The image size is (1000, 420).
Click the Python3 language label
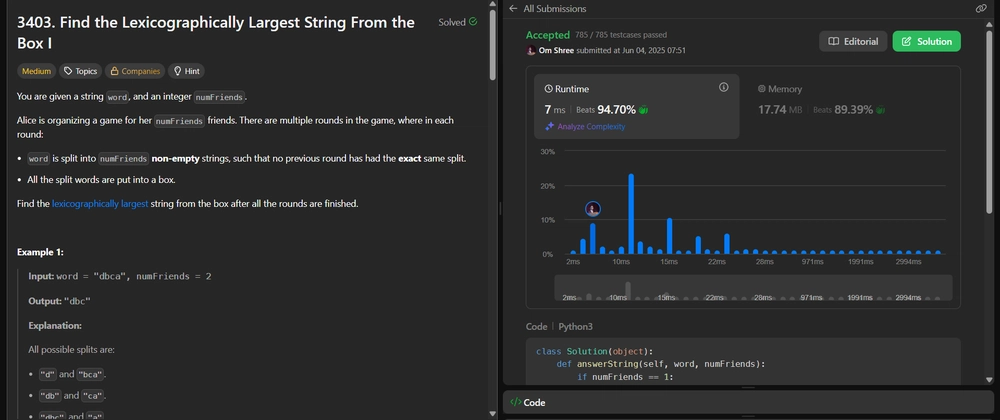point(575,326)
